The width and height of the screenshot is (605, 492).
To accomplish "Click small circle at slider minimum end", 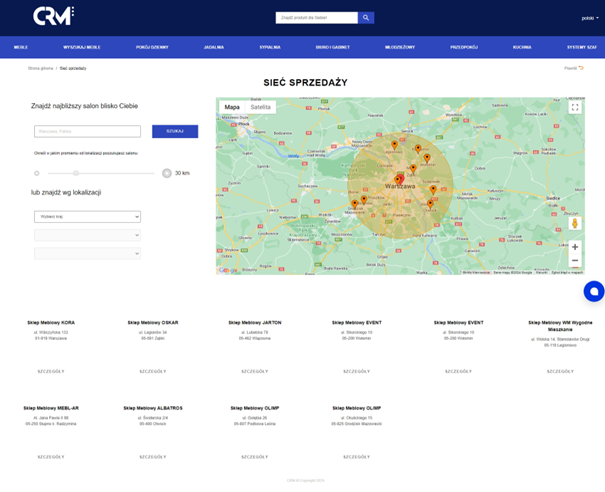I will tap(37, 173).
